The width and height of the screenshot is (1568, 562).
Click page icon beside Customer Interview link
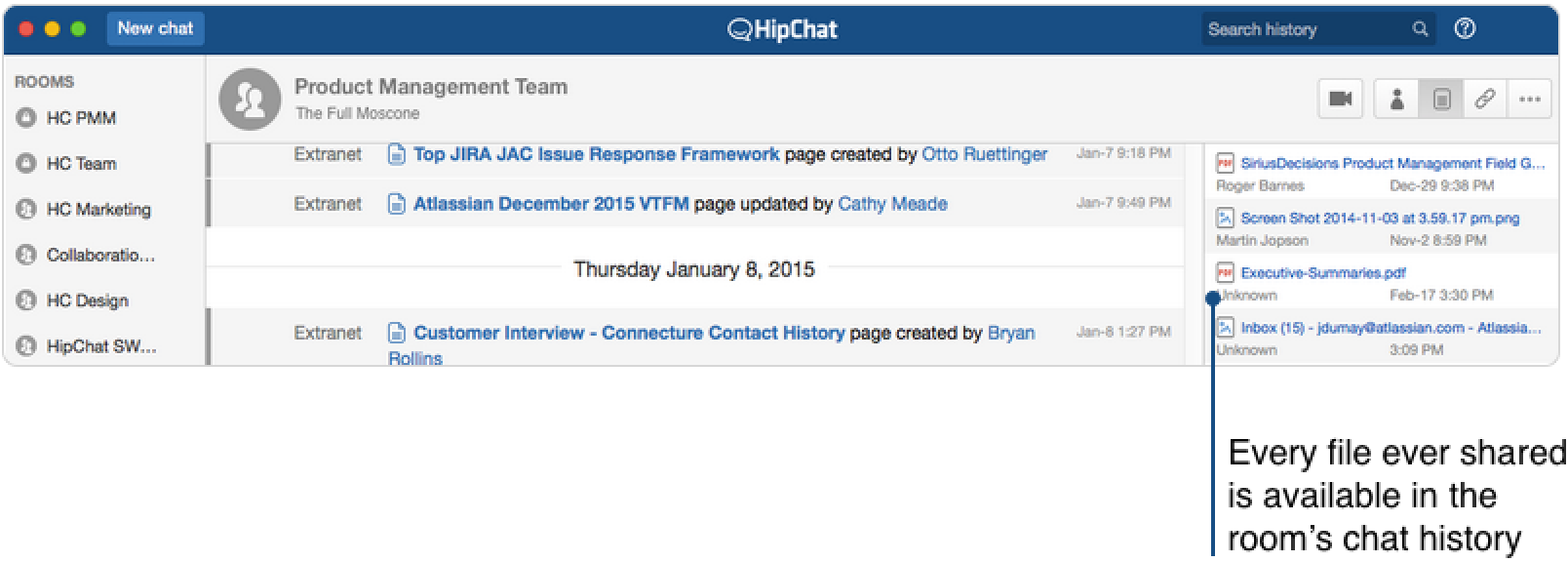(397, 333)
